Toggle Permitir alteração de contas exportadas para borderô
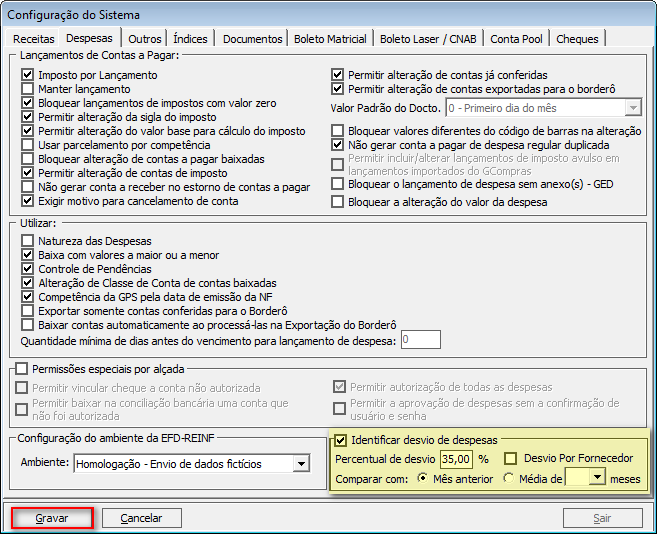The width and height of the screenshot is (657, 534). point(337,89)
